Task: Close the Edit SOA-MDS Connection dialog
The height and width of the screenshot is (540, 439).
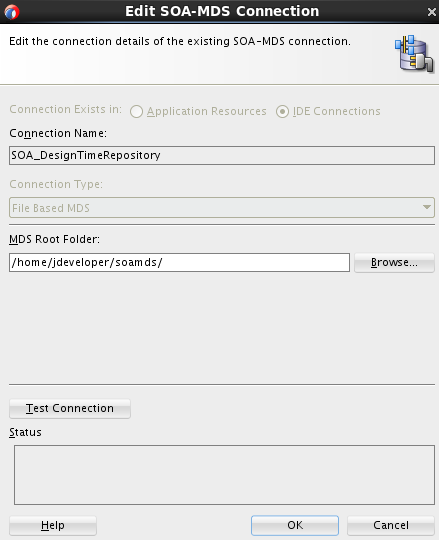Action: tap(431, 12)
